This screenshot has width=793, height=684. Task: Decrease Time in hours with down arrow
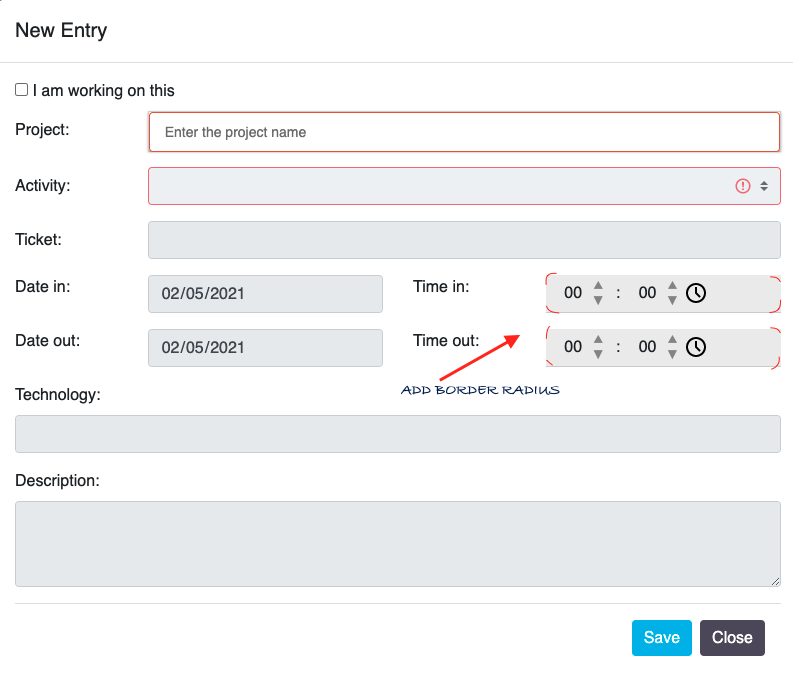598,301
